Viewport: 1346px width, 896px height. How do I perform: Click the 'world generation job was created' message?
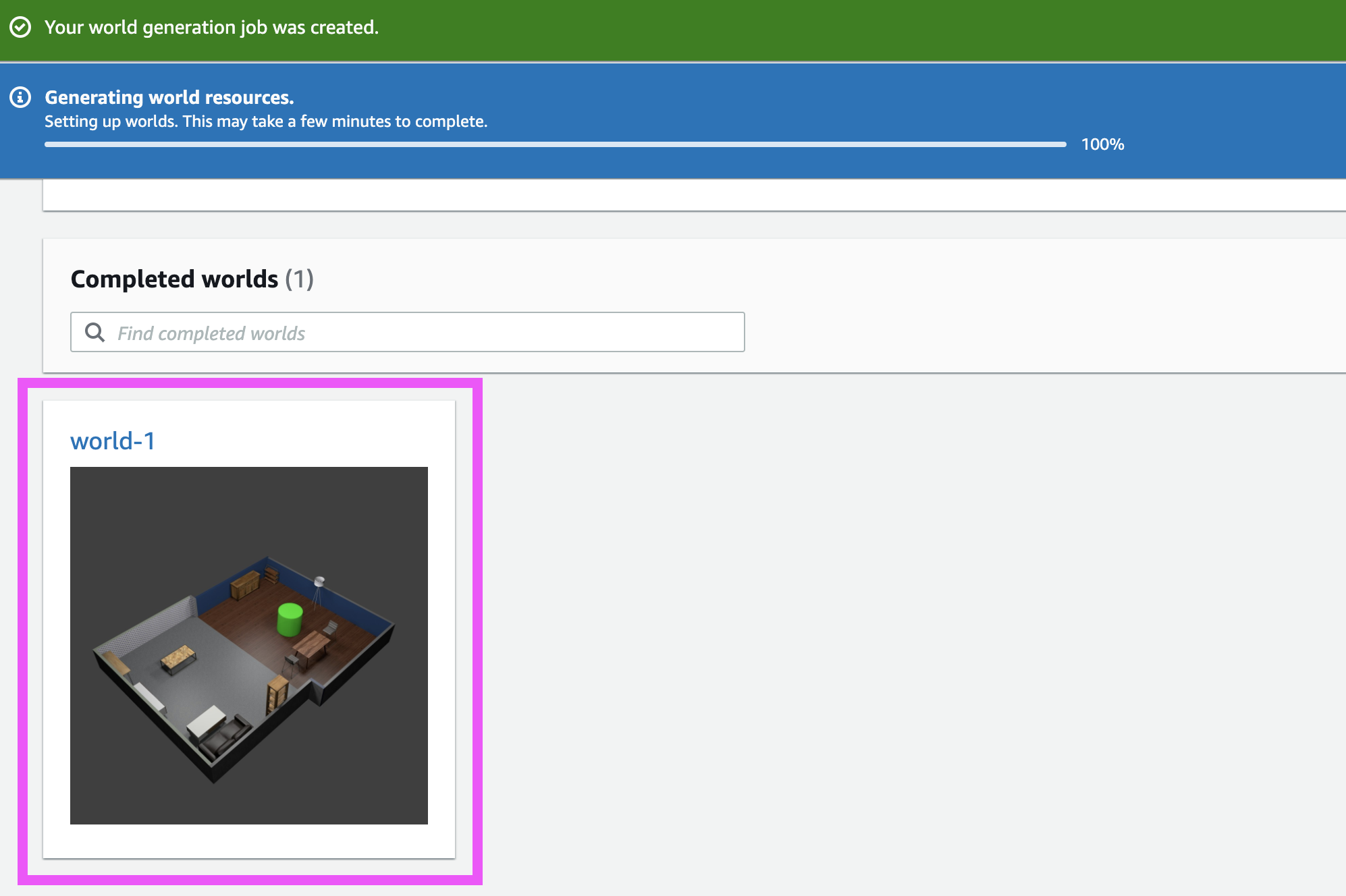pos(211,27)
